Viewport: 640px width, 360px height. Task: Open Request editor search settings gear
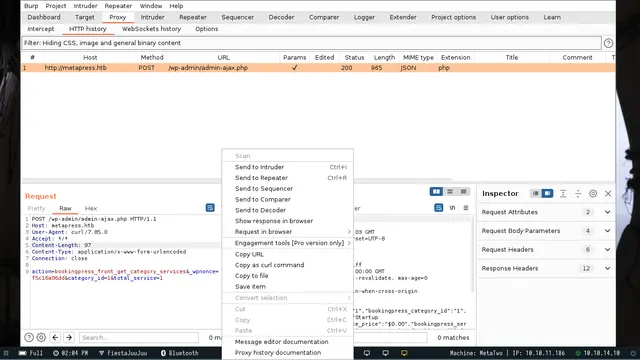click(x=41, y=338)
